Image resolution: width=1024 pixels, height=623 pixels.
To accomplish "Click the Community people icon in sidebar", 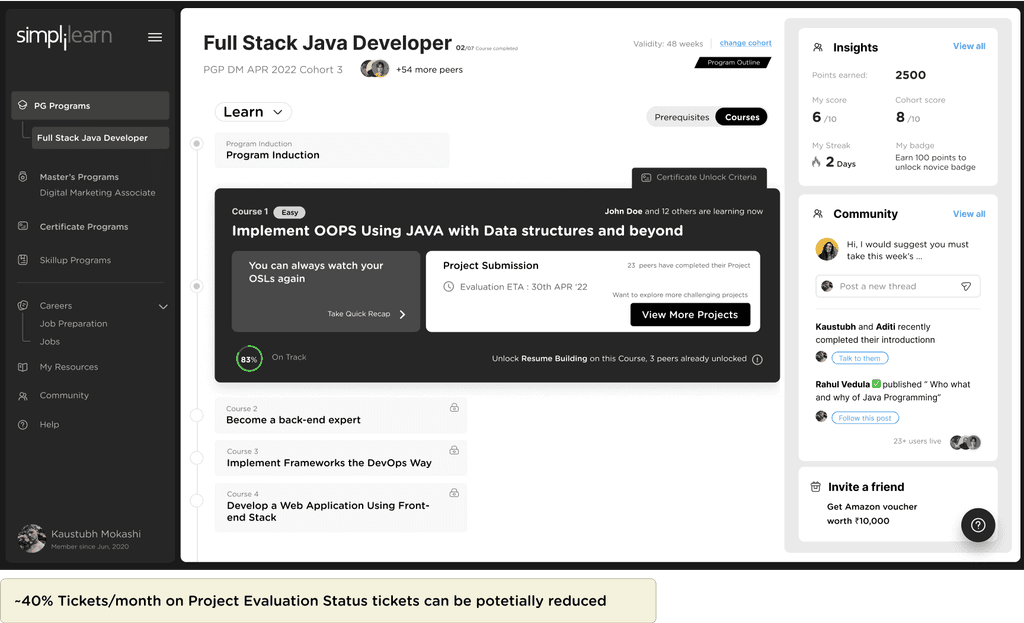I will pos(23,396).
